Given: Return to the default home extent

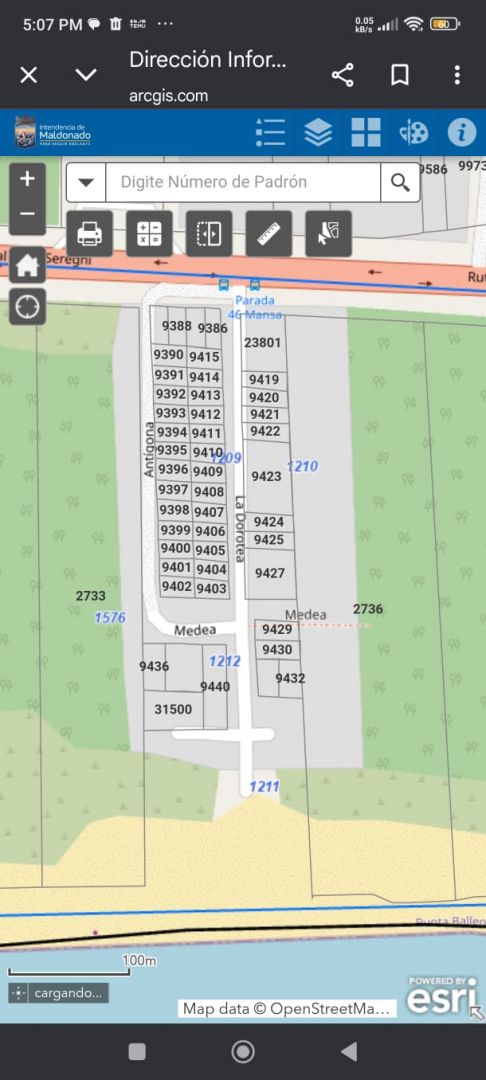Looking at the screenshot, I should click(x=28, y=265).
